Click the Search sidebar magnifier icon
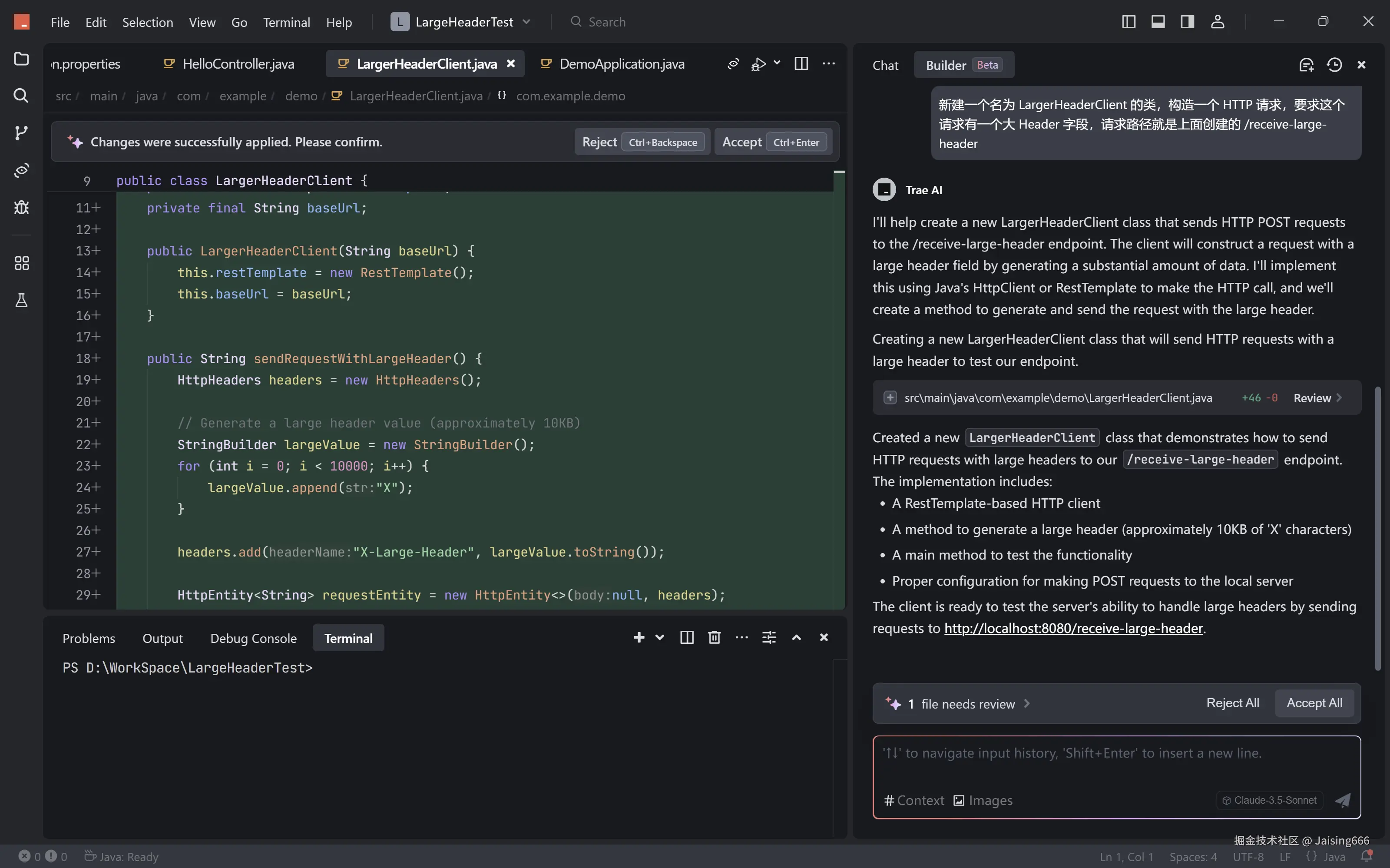1390x868 pixels. pyautogui.click(x=21, y=95)
